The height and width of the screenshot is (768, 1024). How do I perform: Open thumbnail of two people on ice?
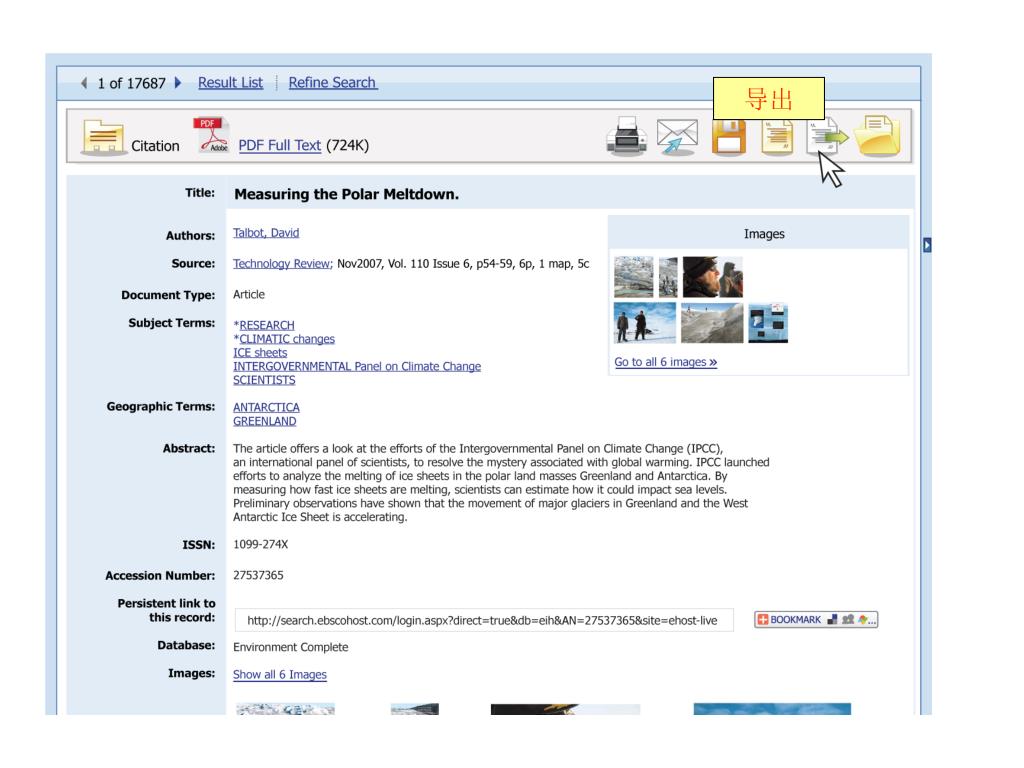[645, 323]
